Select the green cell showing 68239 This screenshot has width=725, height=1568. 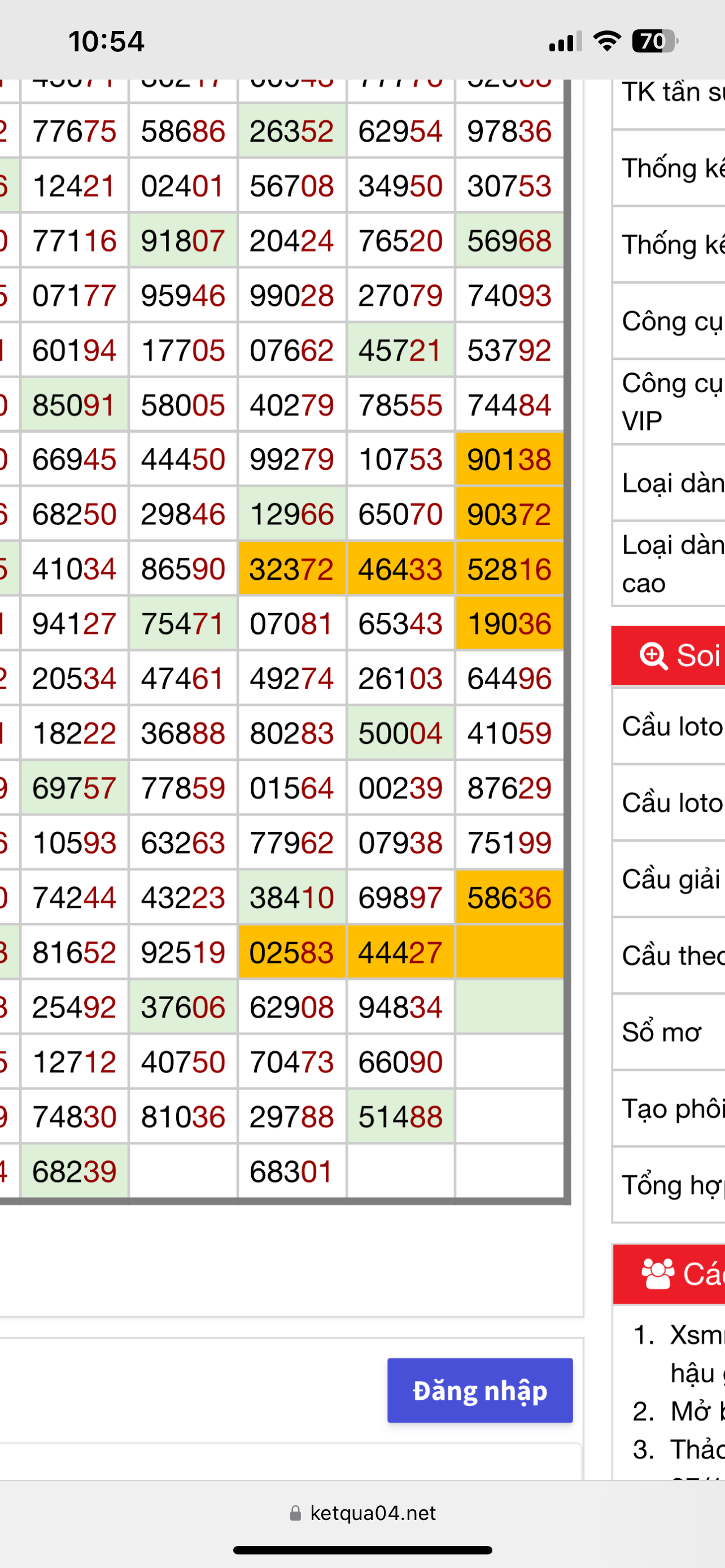75,1172
